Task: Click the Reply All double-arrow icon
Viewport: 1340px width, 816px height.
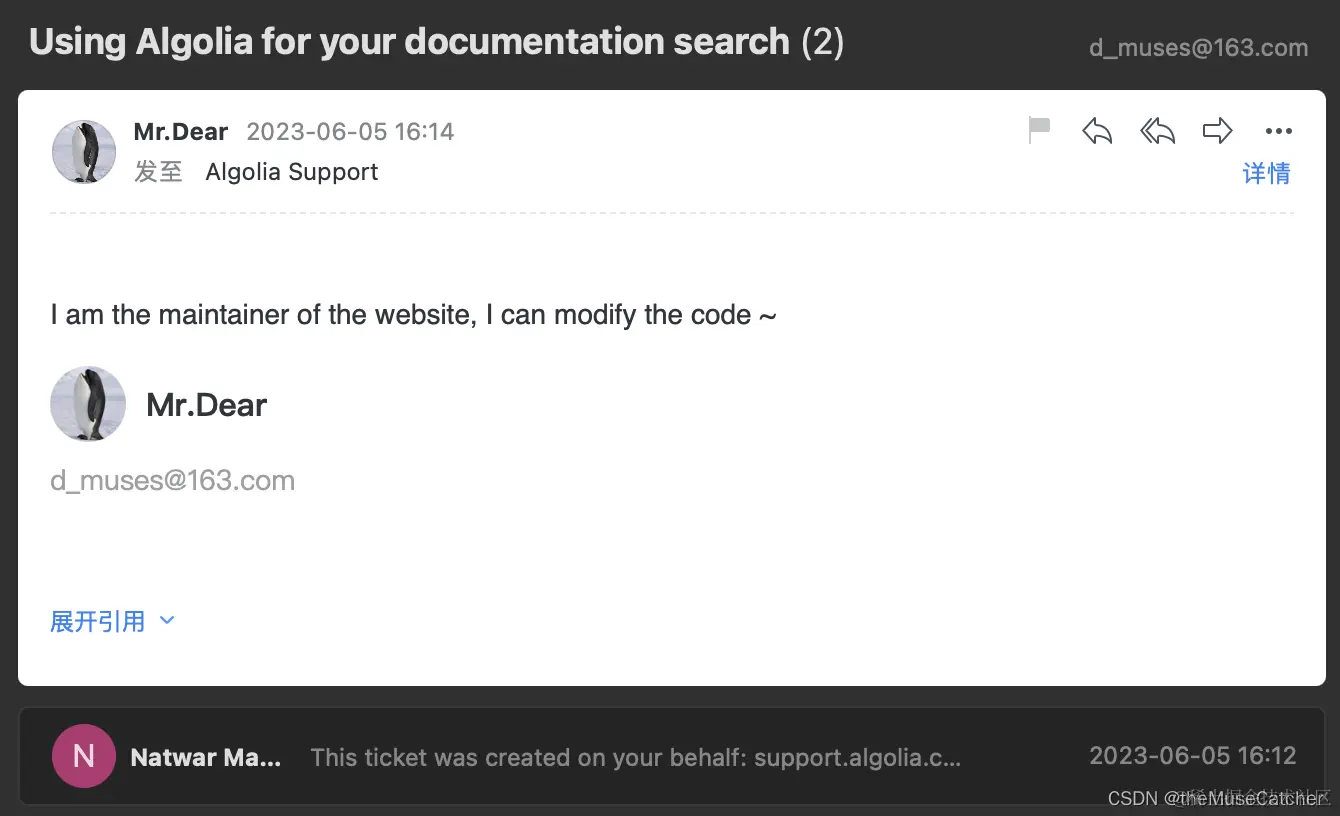Action: [x=1157, y=130]
